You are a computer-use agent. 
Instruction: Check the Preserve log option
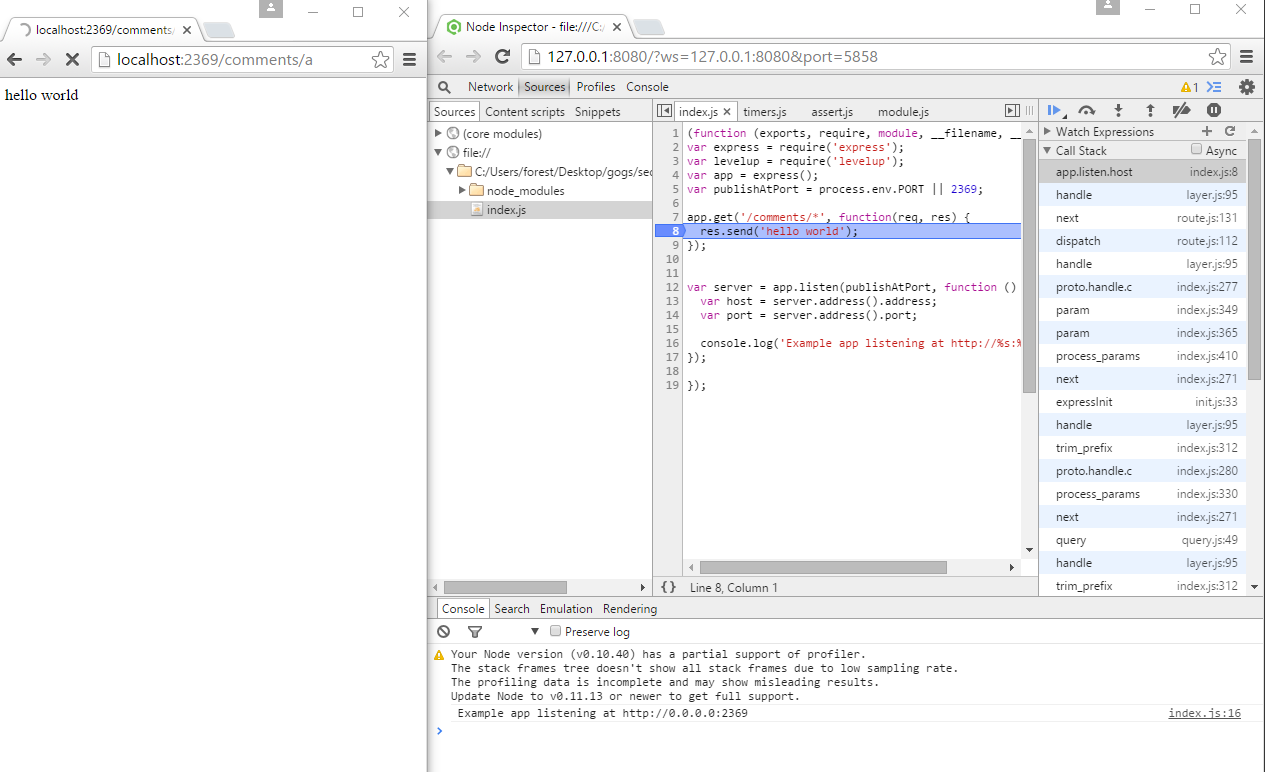point(556,632)
